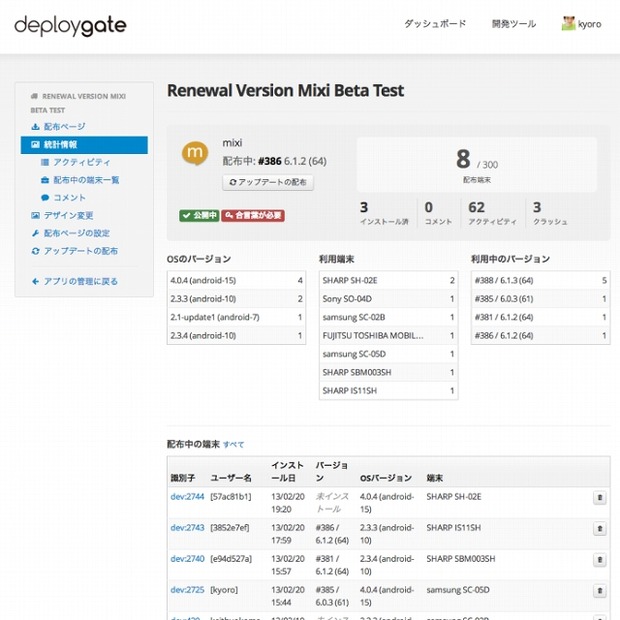The width and height of the screenshot is (620, 620).
Task: Open 配布ページの設定 in the sidebar
Action: pyautogui.click(x=77, y=233)
